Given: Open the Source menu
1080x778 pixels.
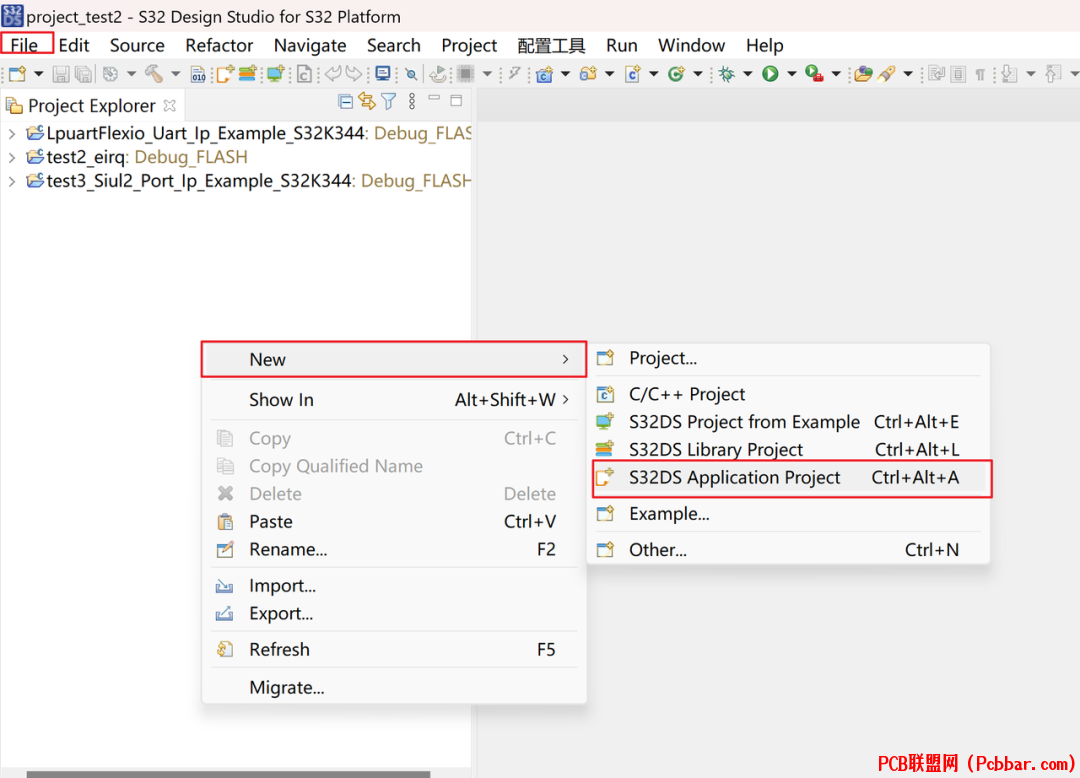Looking at the screenshot, I should (137, 45).
